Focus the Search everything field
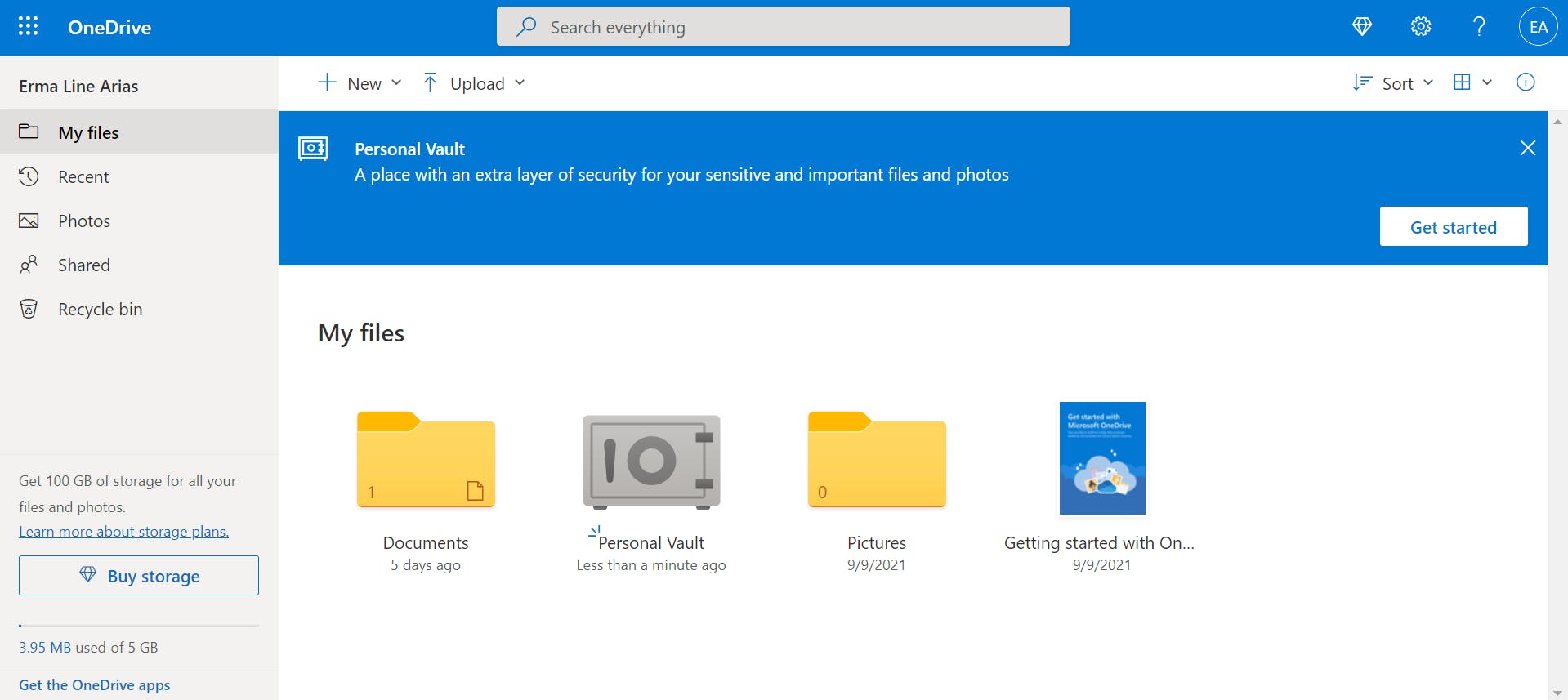Image resolution: width=1568 pixels, height=700 pixels. pyautogui.click(x=783, y=27)
